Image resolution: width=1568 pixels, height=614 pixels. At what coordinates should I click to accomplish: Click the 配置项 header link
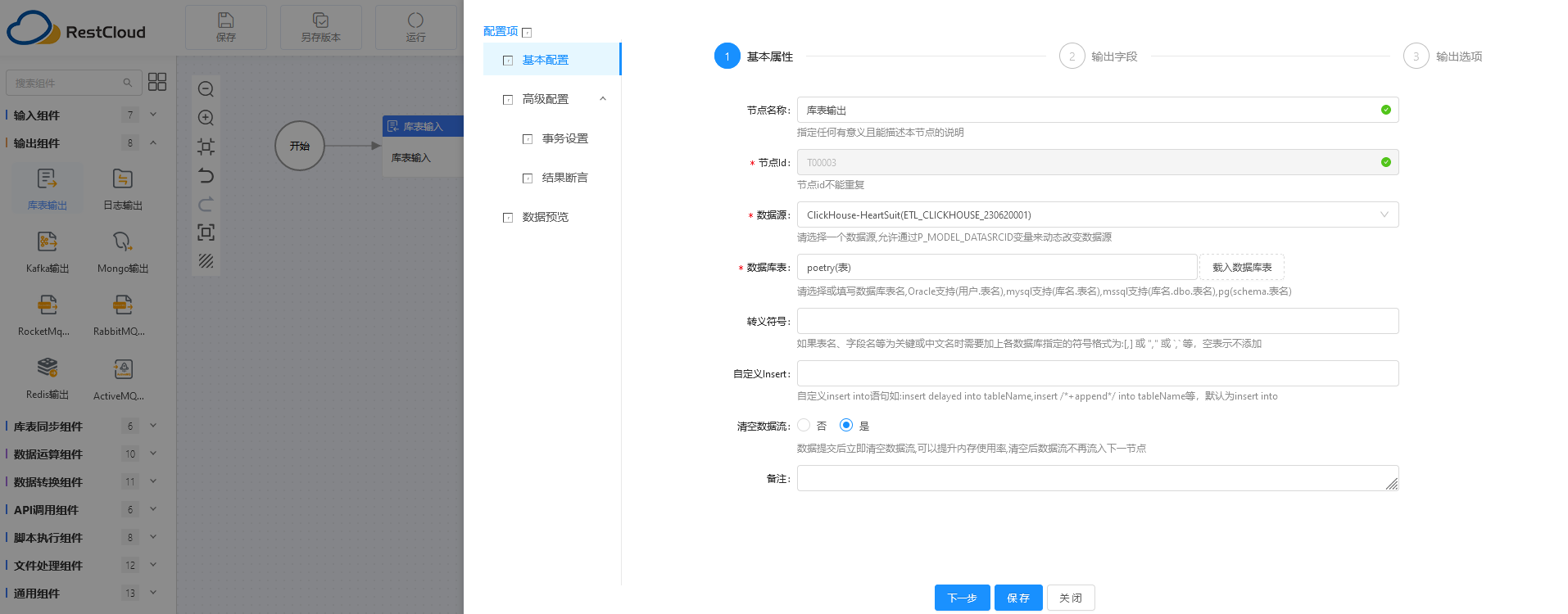[501, 31]
